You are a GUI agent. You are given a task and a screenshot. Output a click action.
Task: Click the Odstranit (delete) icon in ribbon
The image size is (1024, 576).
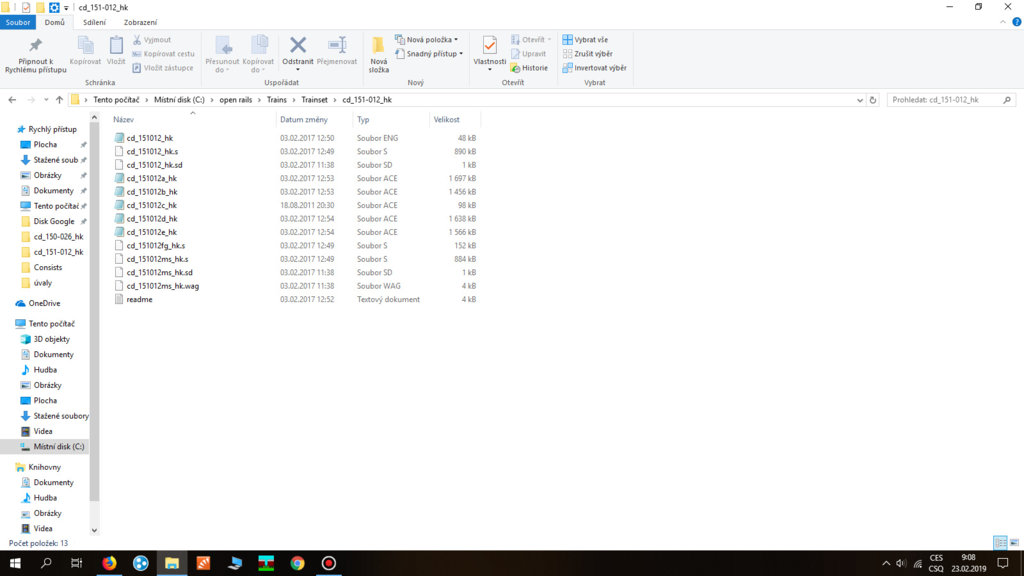pyautogui.click(x=297, y=50)
